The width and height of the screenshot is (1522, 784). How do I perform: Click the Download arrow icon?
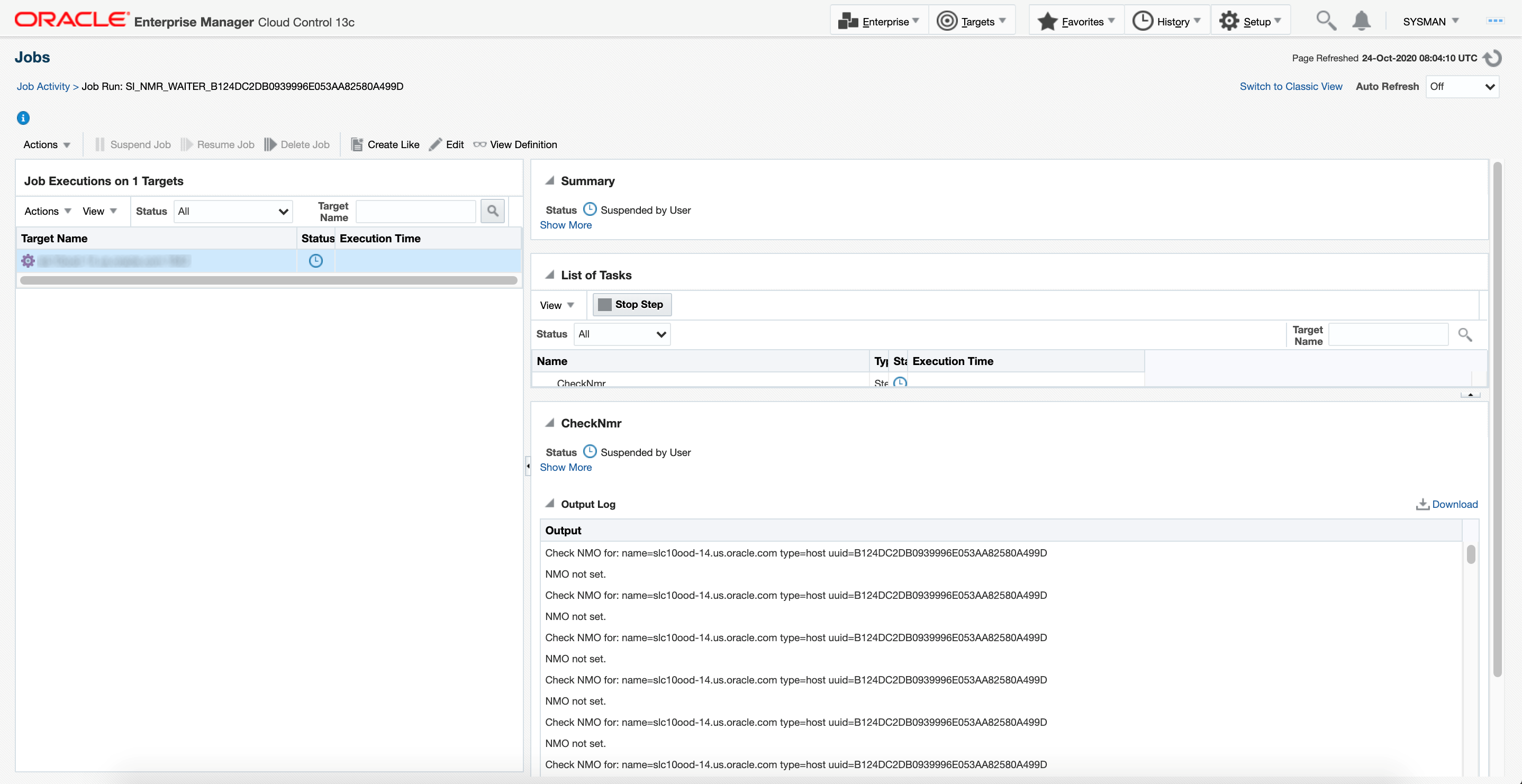[1422, 504]
